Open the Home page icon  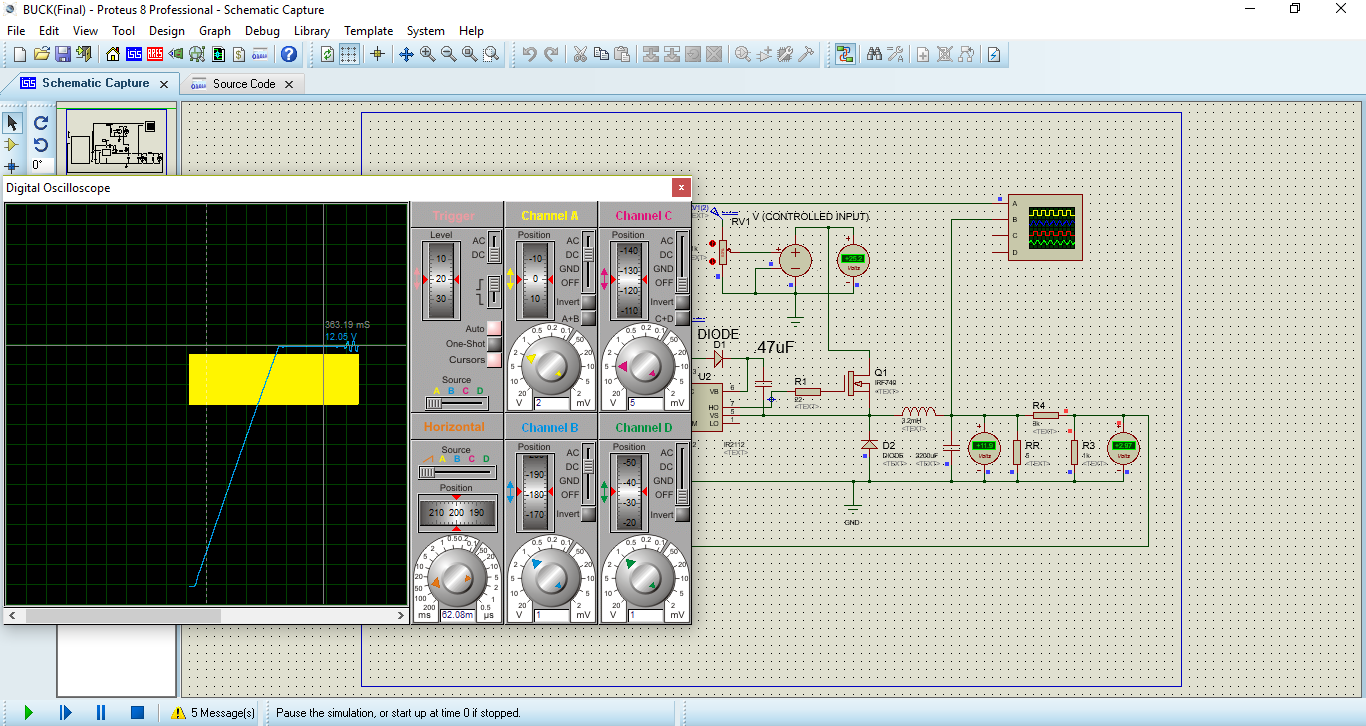click(112, 54)
